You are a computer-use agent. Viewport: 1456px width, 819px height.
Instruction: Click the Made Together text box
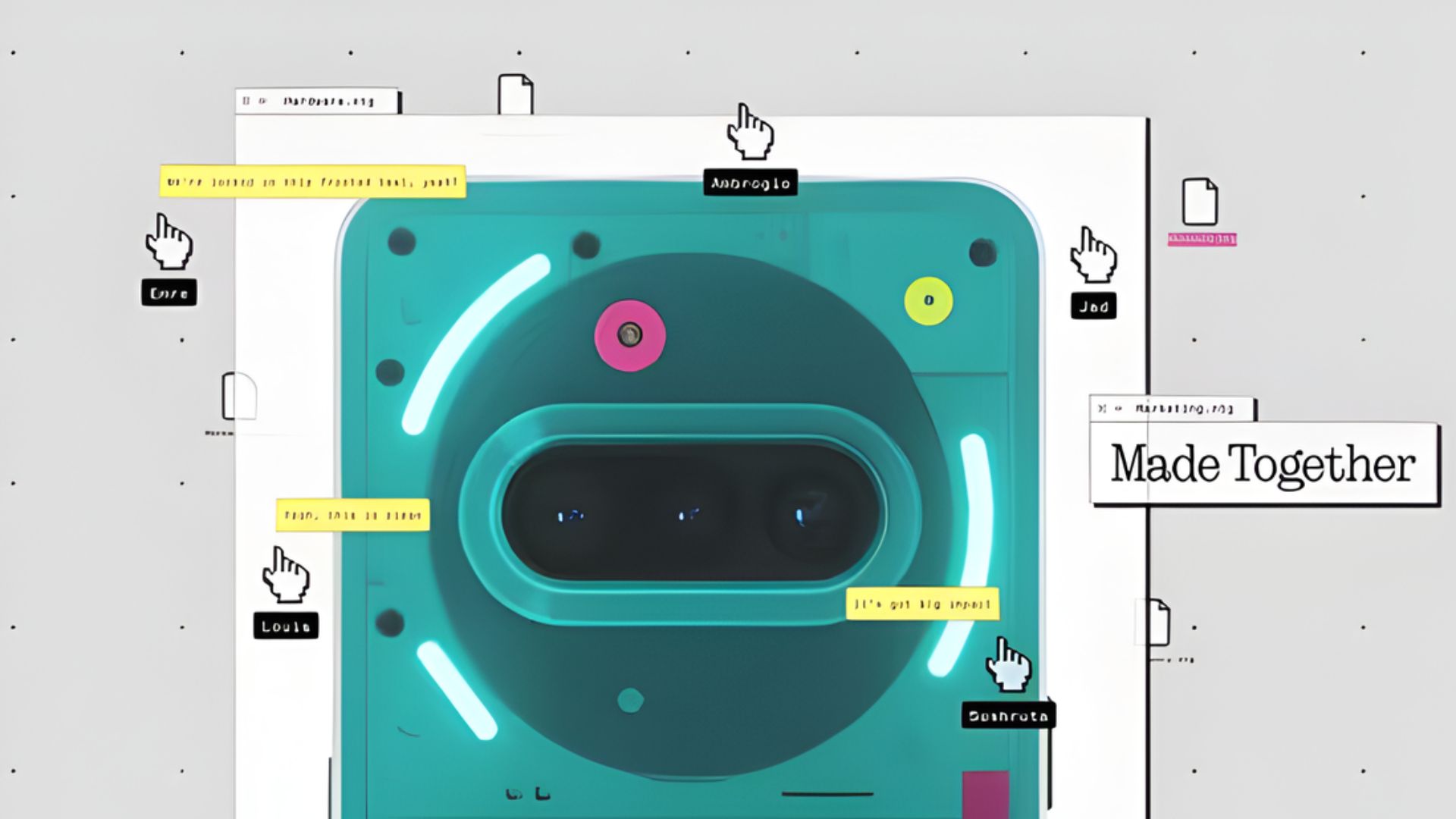(1263, 463)
